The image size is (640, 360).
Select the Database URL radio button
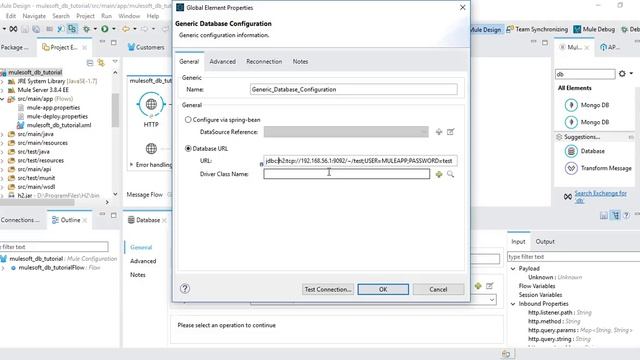click(x=188, y=149)
